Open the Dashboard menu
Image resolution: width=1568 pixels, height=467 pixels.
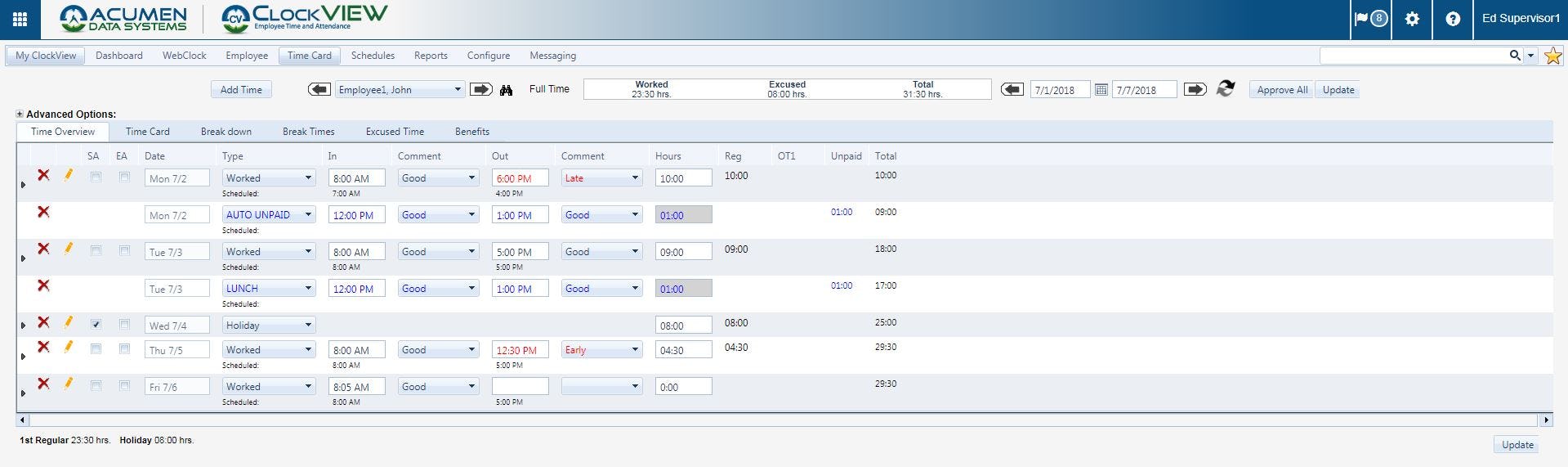(119, 56)
